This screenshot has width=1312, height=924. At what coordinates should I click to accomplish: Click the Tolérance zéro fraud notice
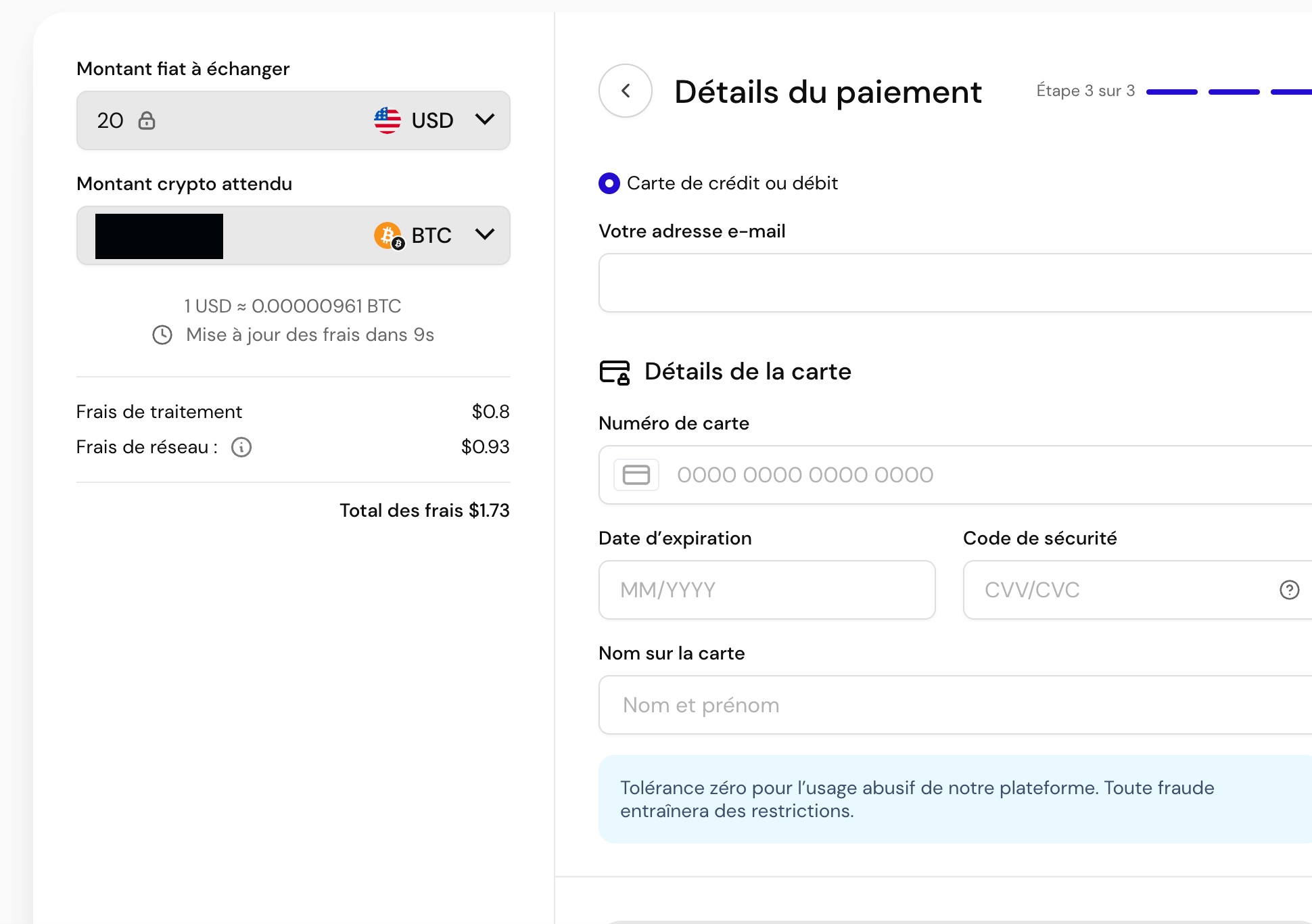click(955, 799)
